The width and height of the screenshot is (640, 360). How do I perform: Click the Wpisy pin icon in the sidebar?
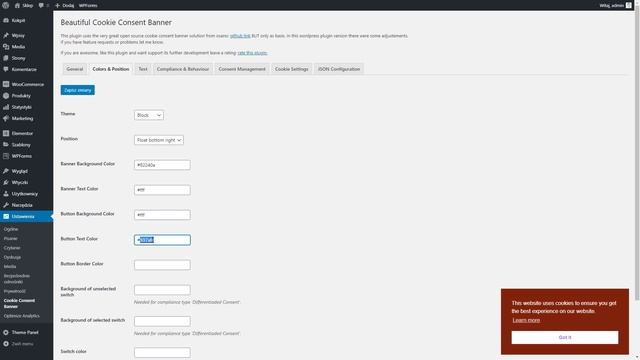(x=6, y=36)
